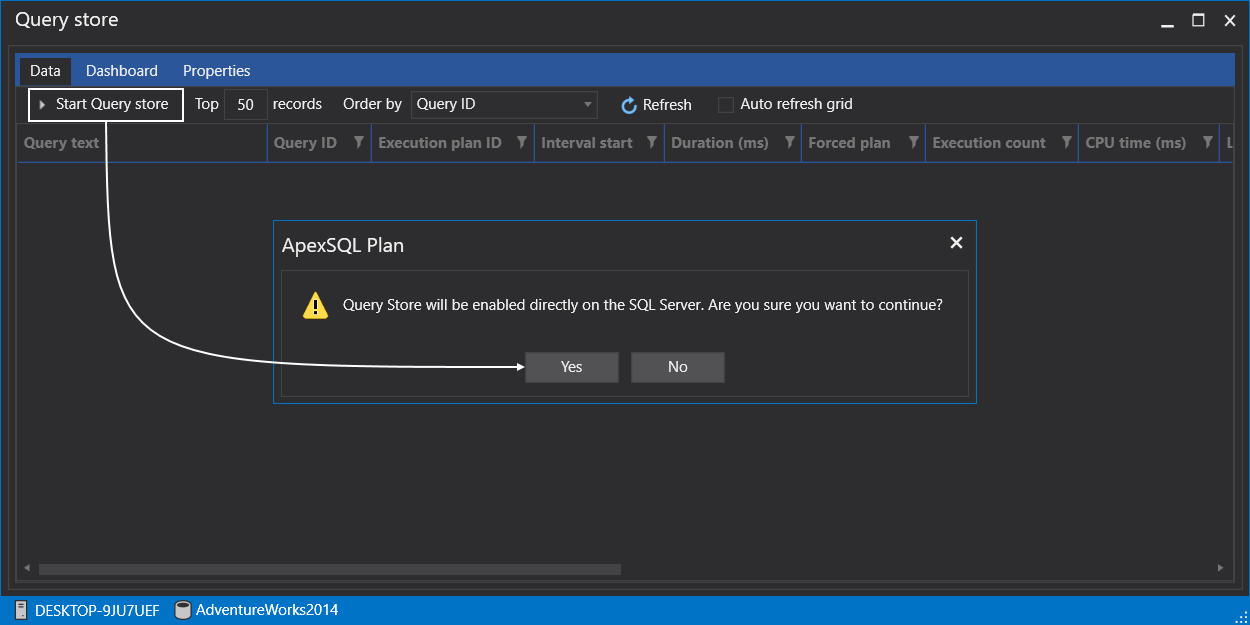Click Yes in ApexSQL Plan dialog
This screenshot has width=1250, height=625.
click(x=572, y=367)
